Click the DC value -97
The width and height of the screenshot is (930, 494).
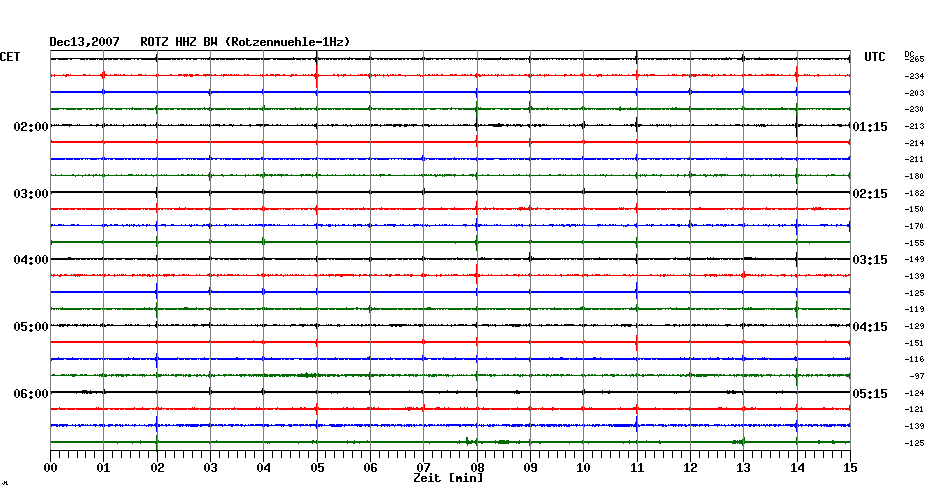click(x=916, y=377)
